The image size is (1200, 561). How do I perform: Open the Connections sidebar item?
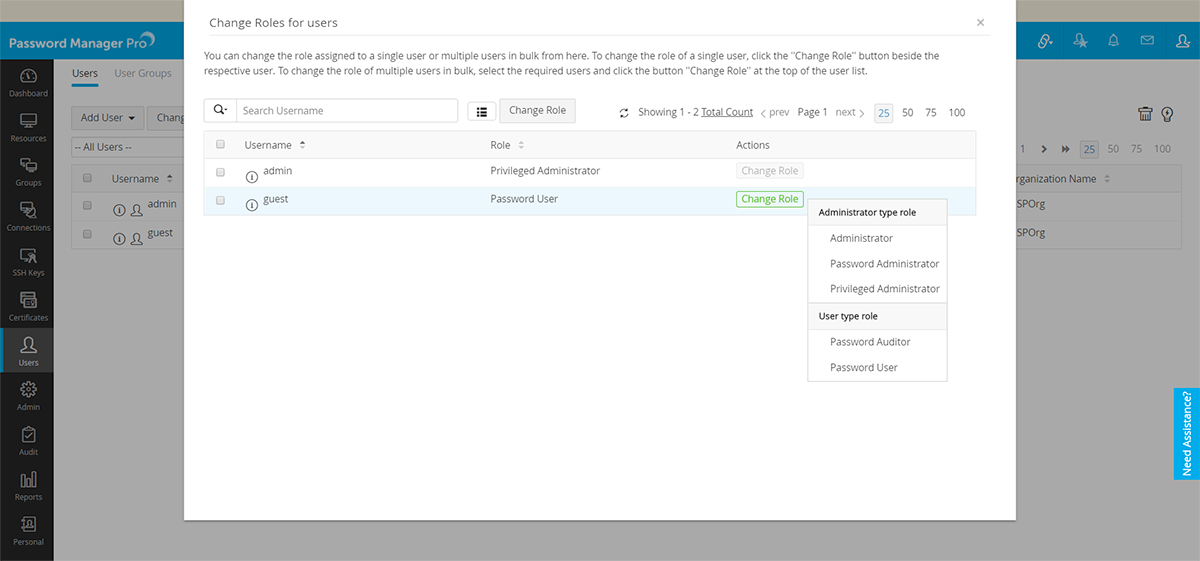tap(28, 217)
